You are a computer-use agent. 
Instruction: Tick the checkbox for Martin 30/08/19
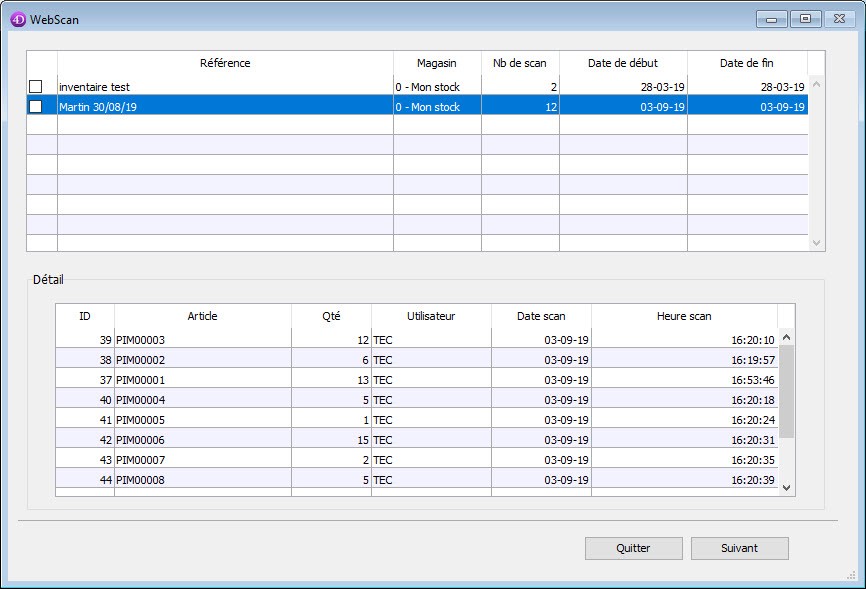(36, 107)
